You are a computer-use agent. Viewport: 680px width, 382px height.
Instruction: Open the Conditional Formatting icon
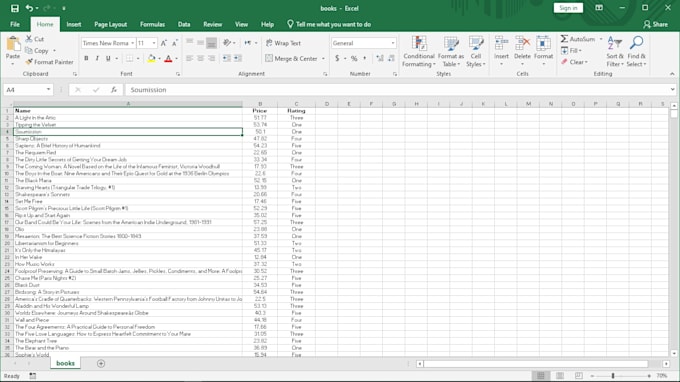(418, 43)
